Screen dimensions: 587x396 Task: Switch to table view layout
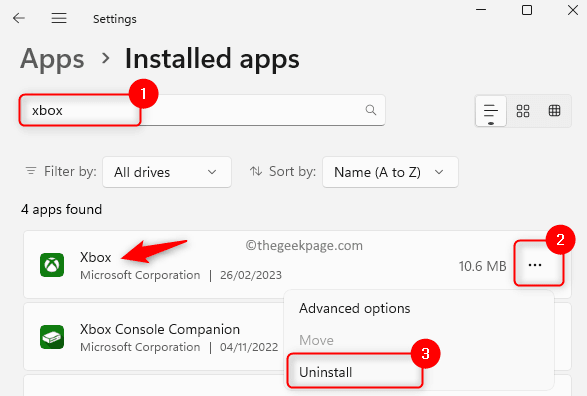click(554, 111)
